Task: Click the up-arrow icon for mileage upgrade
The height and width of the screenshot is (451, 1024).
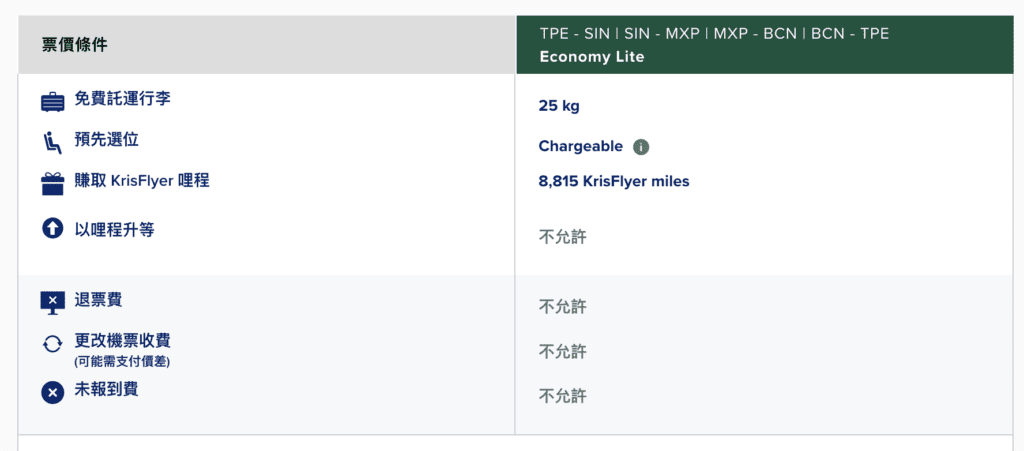Action: [52, 228]
